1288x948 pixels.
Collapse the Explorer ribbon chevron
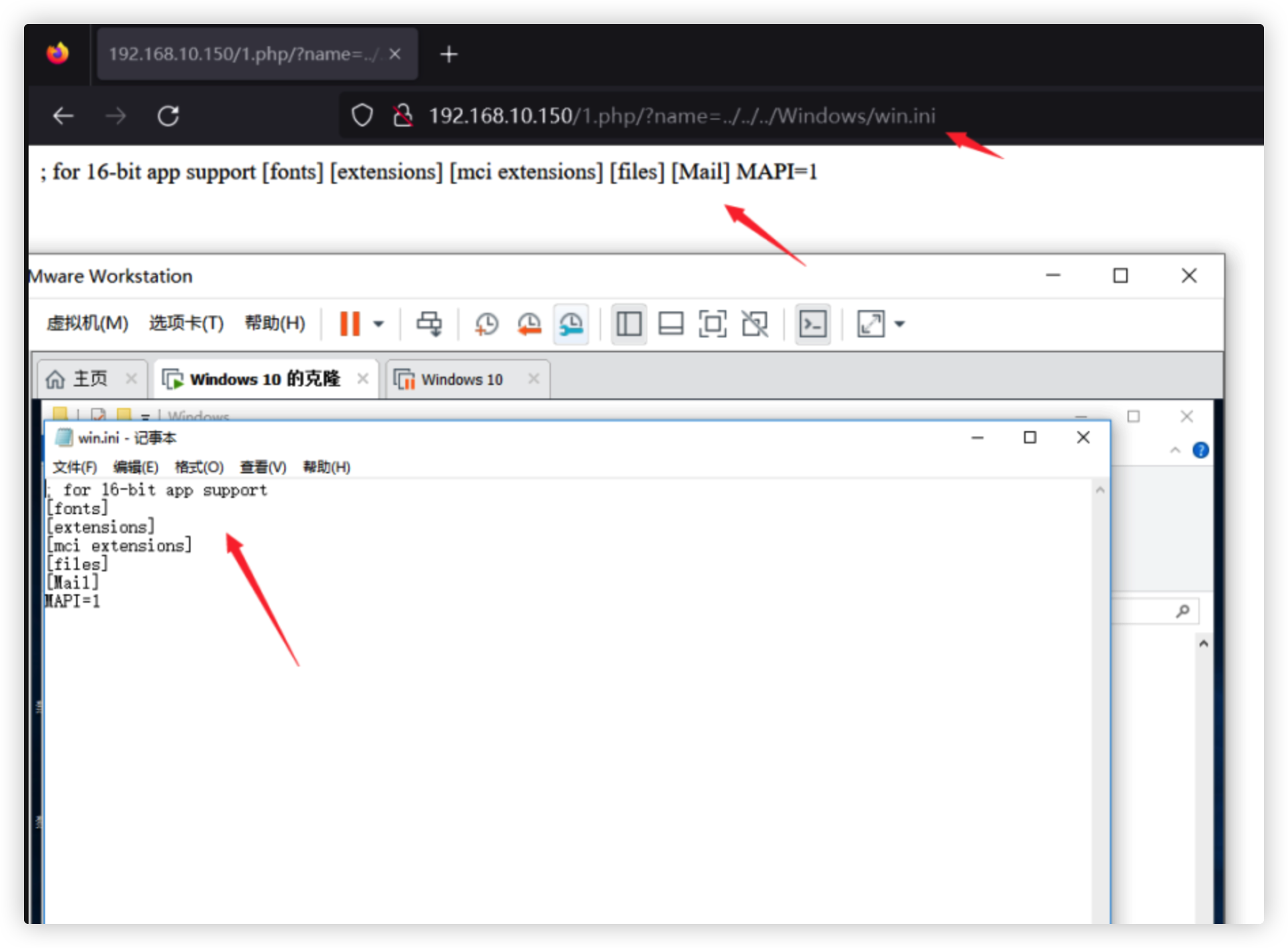(x=1175, y=451)
